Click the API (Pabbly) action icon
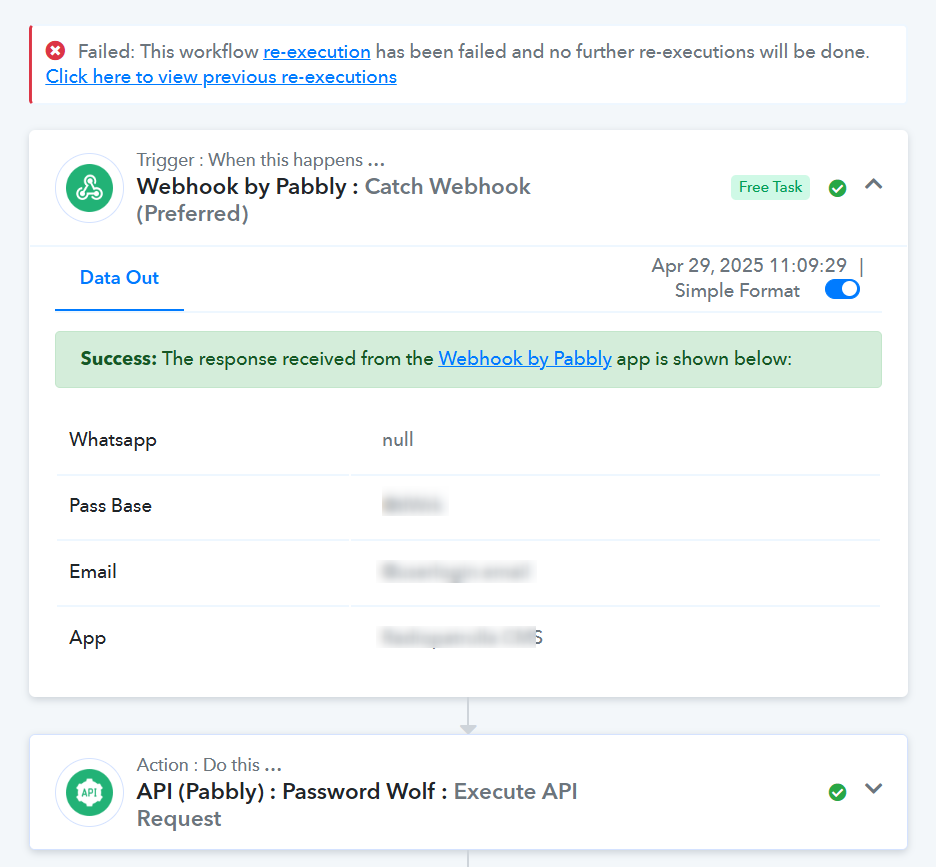 point(90,792)
